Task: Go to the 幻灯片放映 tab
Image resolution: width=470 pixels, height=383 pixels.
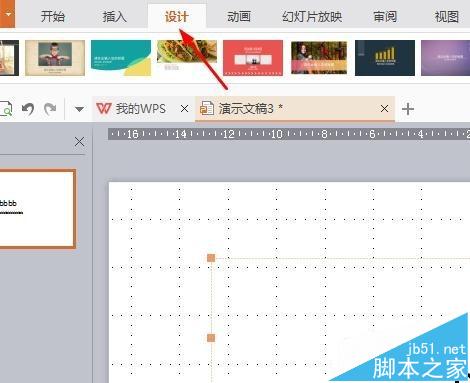Action: pos(312,16)
